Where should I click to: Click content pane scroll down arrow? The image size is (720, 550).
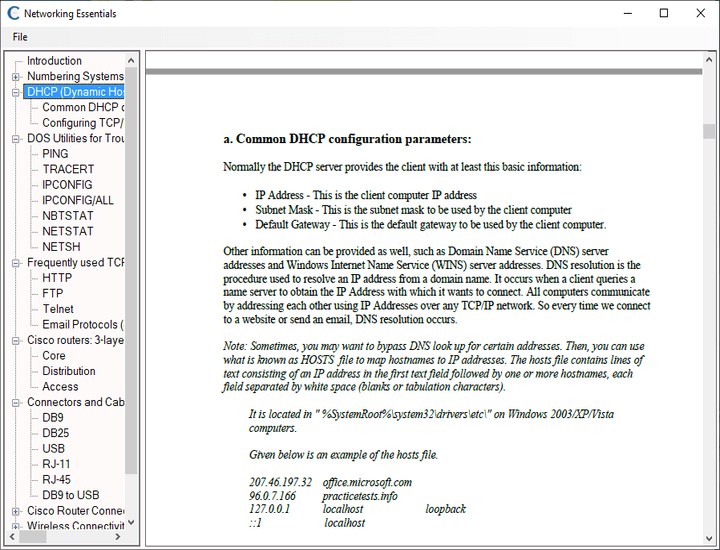coord(709,539)
